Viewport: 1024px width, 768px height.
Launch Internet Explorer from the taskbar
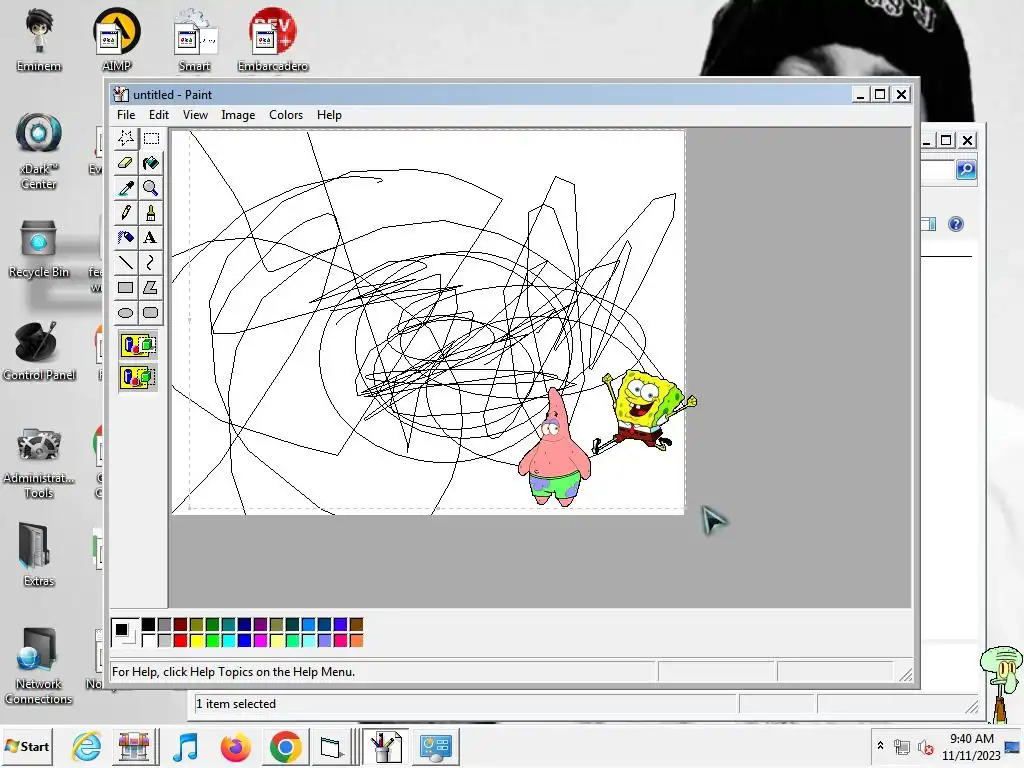(x=87, y=746)
